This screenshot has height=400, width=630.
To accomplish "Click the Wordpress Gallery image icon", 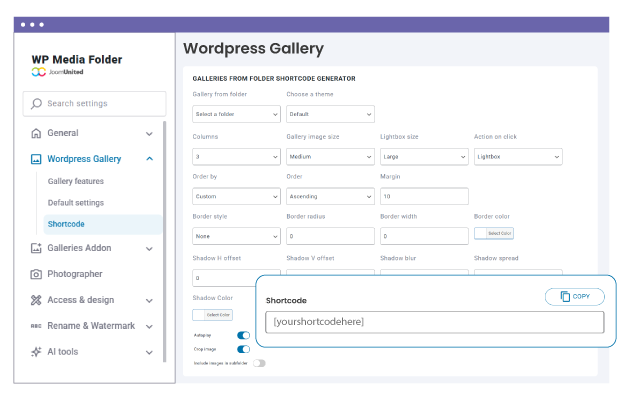I will coord(36,159).
